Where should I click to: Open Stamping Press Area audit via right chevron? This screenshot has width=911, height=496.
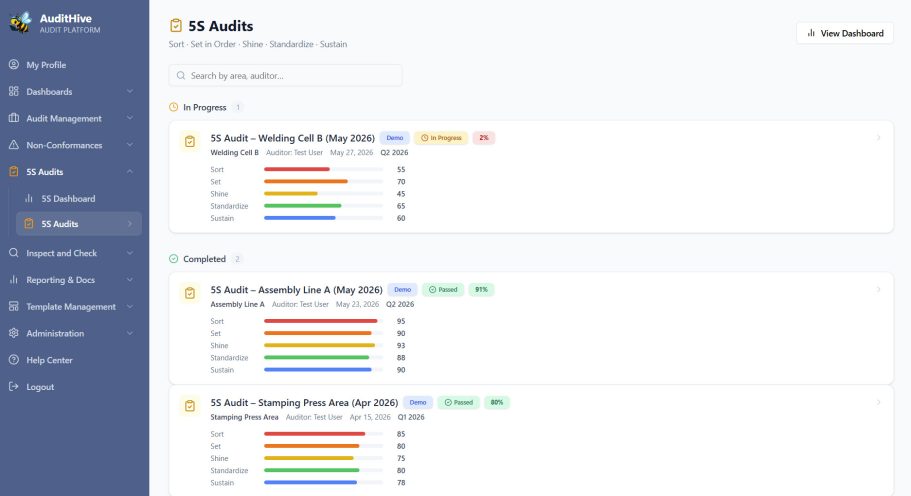point(878,402)
